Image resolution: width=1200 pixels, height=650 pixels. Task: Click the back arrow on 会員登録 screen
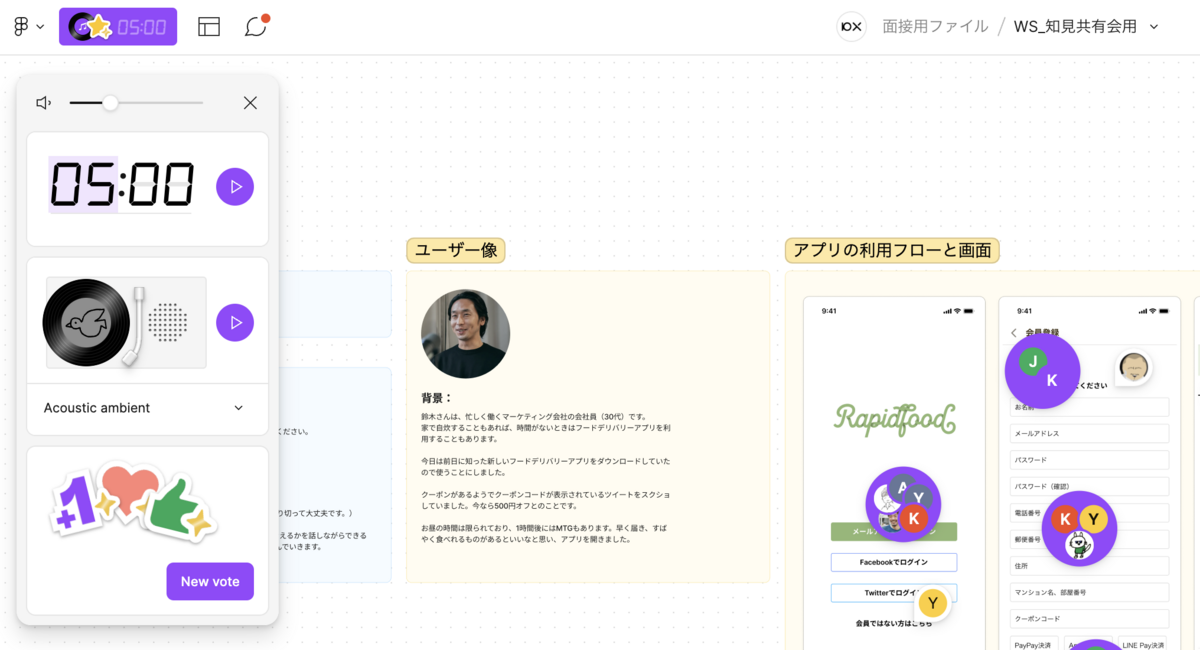coord(1014,333)
